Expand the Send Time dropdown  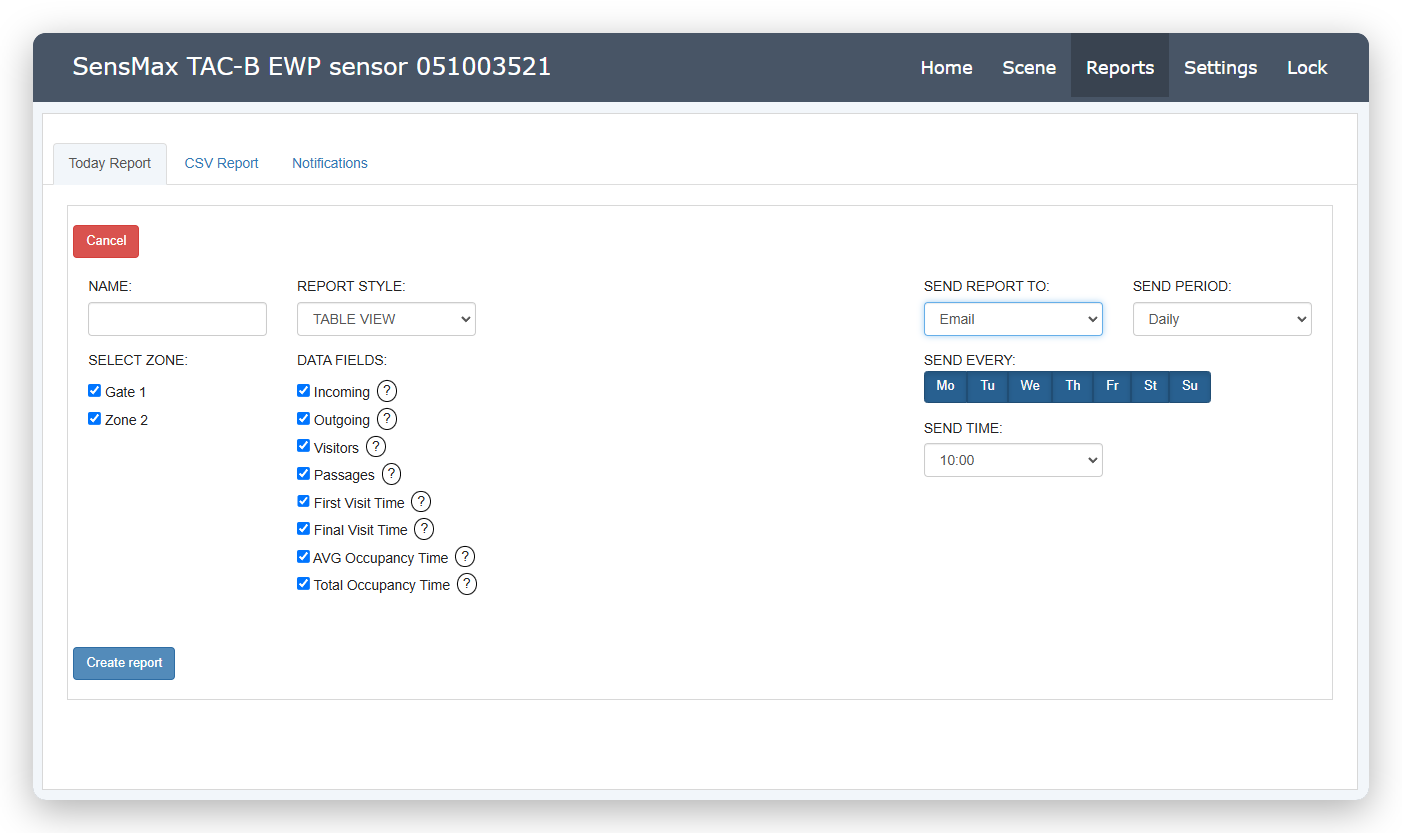click(x=1013, y=460)
